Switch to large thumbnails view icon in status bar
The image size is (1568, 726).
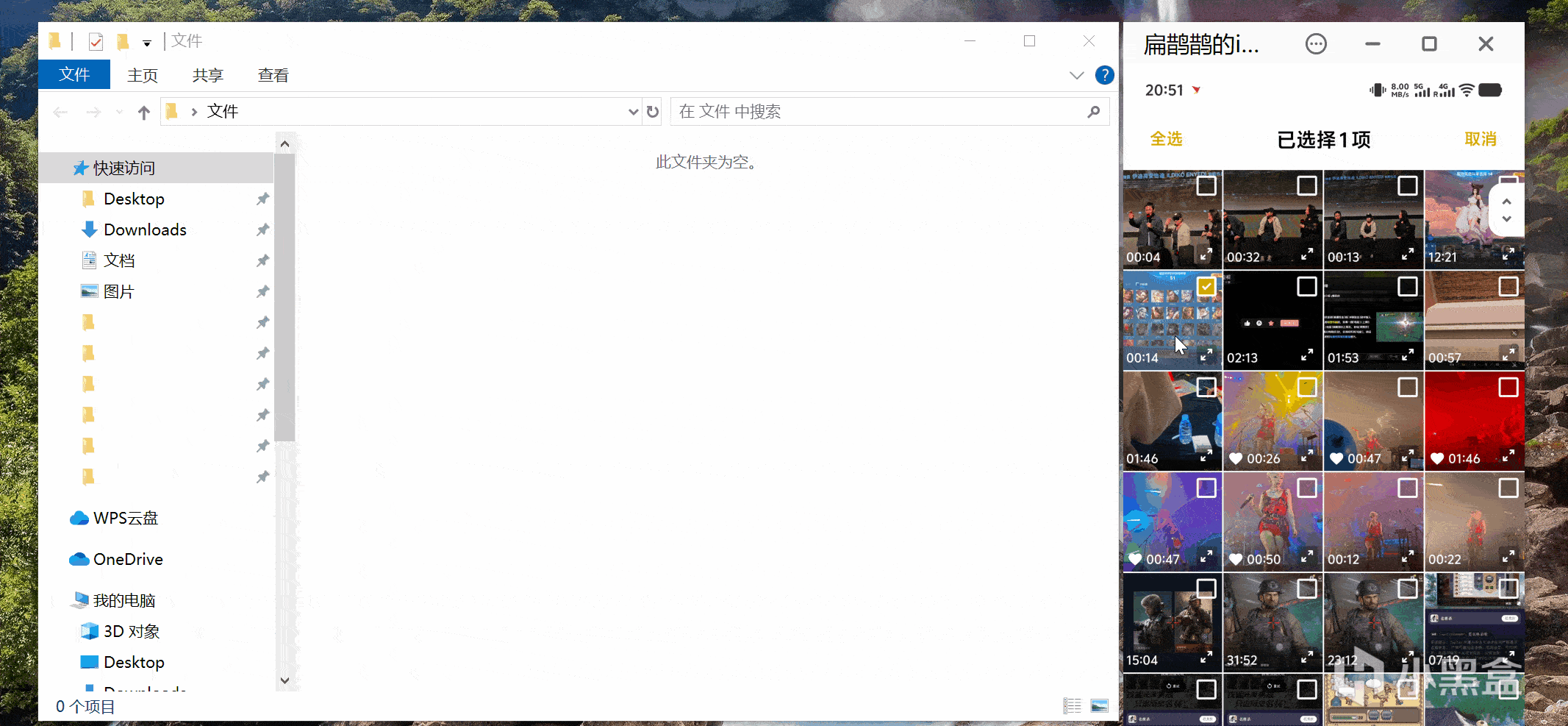1100,706
